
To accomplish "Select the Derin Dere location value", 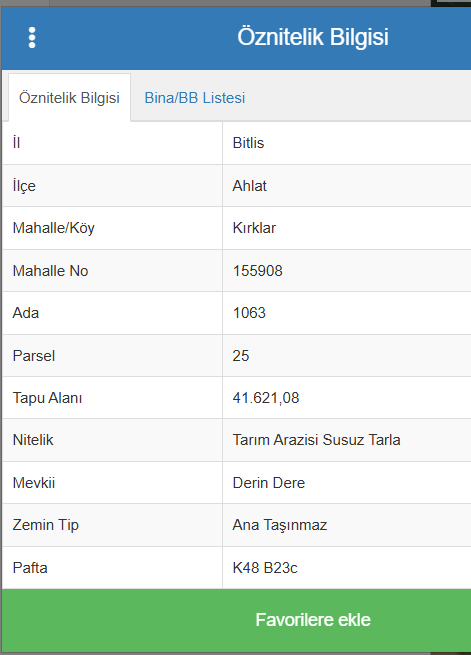I will [x=269, y=483].
